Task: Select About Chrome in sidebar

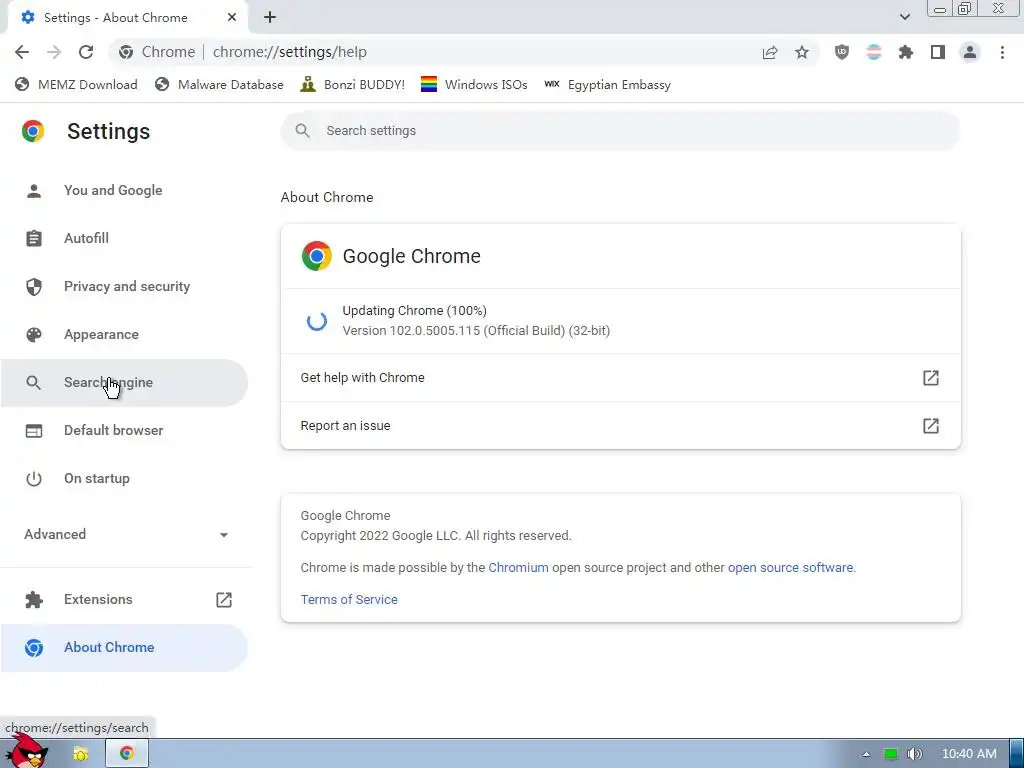Action: click(124, 648)
